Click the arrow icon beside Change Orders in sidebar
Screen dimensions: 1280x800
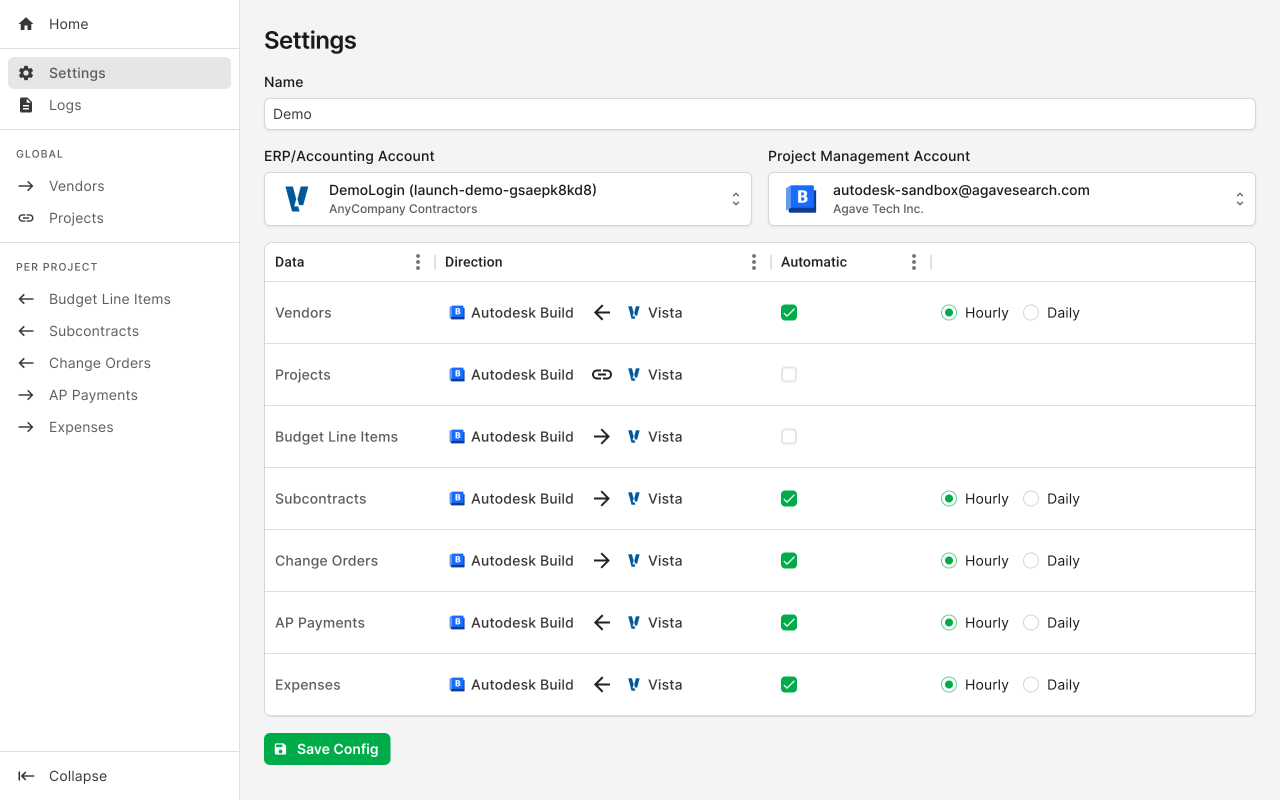tap(26, 363)
